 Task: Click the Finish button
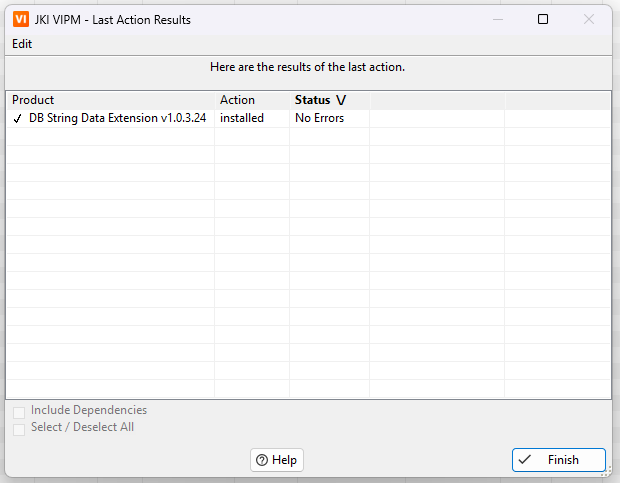click(x=559, y=460)
